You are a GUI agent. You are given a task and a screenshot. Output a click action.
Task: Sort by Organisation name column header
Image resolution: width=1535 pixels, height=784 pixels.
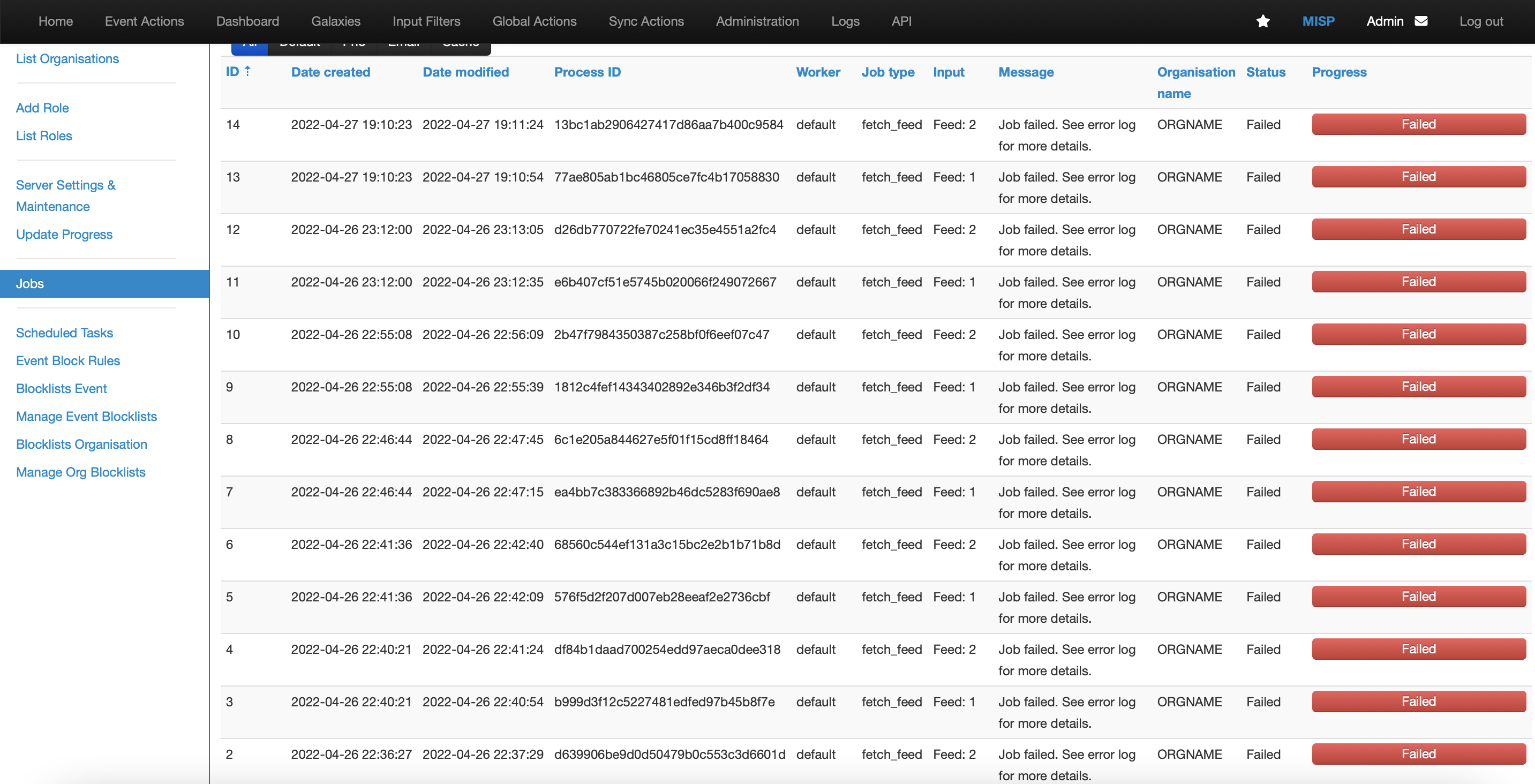point(1196,83)
